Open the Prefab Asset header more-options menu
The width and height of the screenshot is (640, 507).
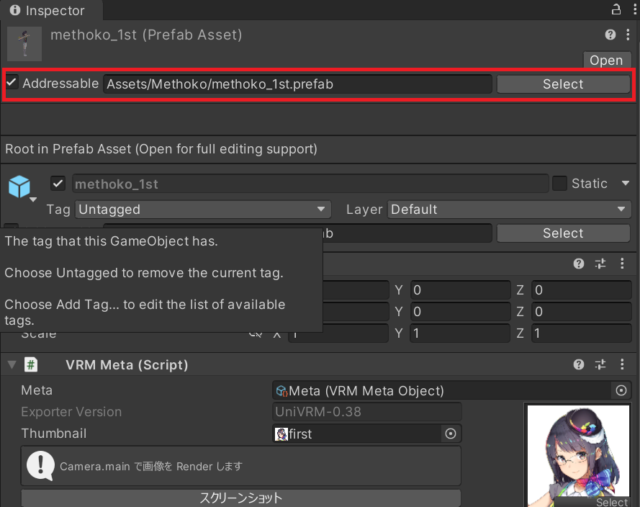628,35
